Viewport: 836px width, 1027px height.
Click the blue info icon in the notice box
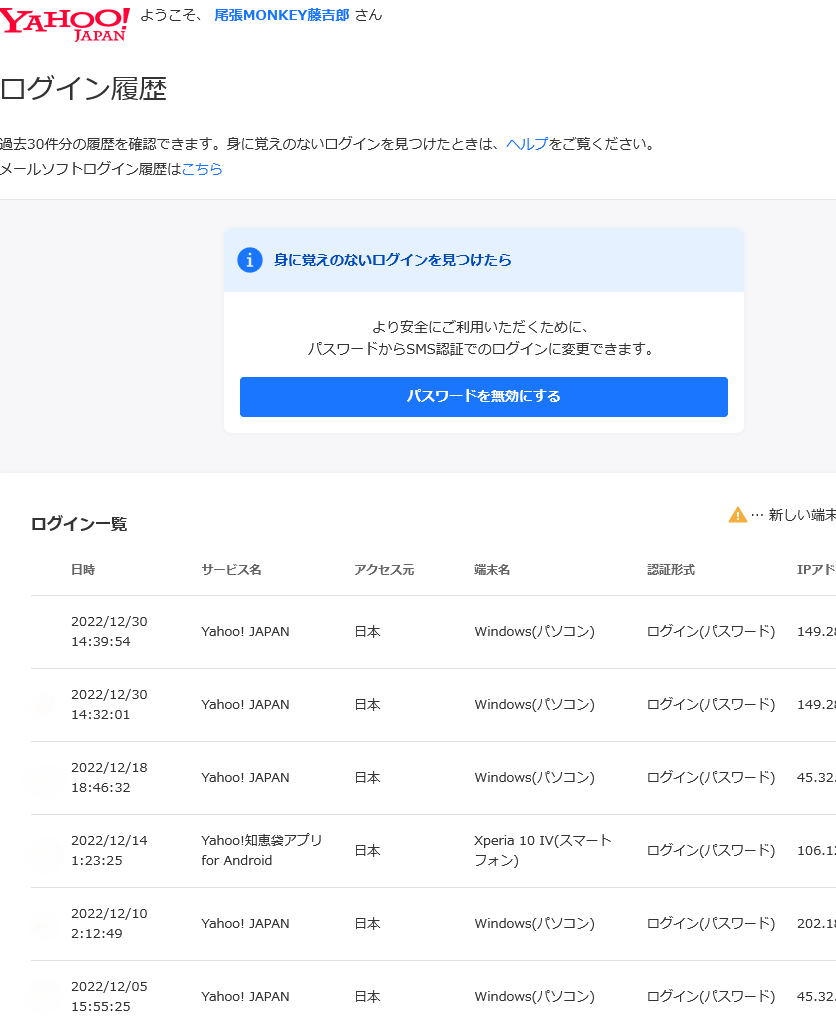[250, 260]
